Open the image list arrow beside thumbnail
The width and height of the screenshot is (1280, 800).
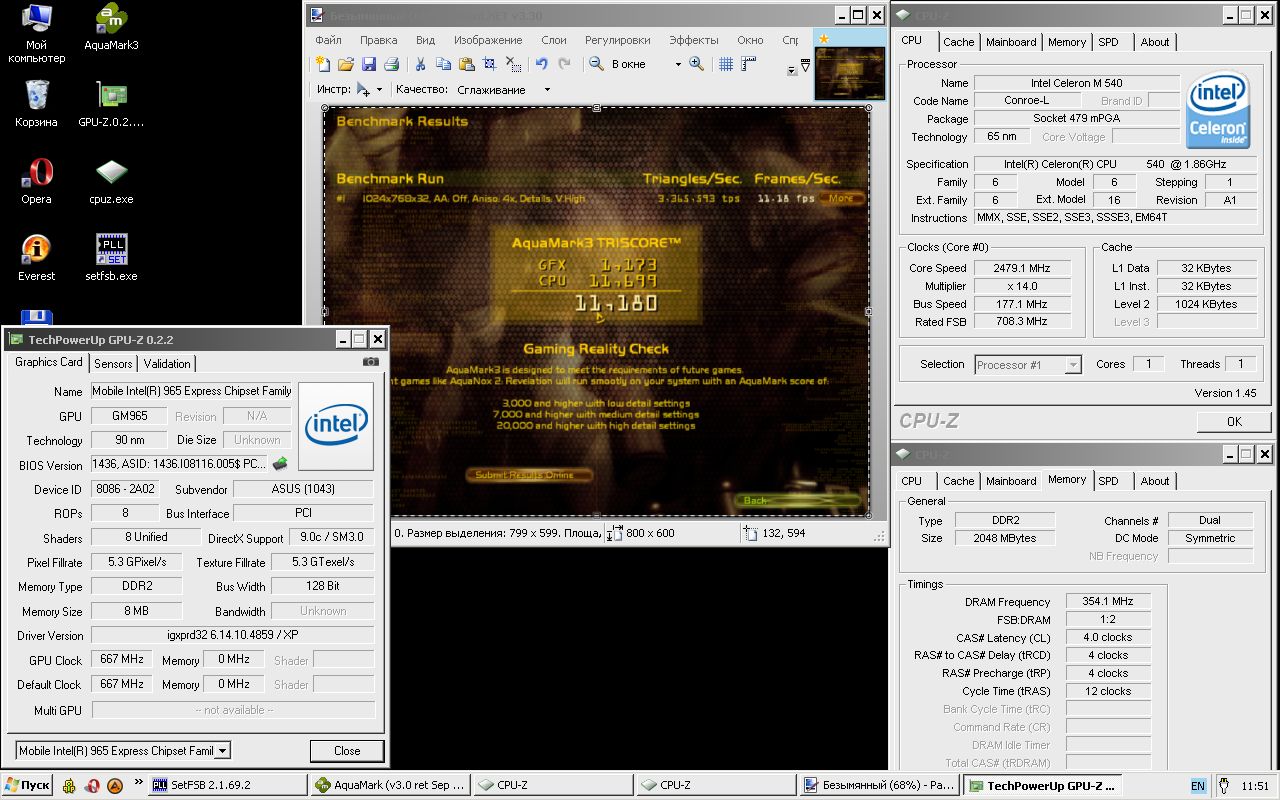point(806,66)
